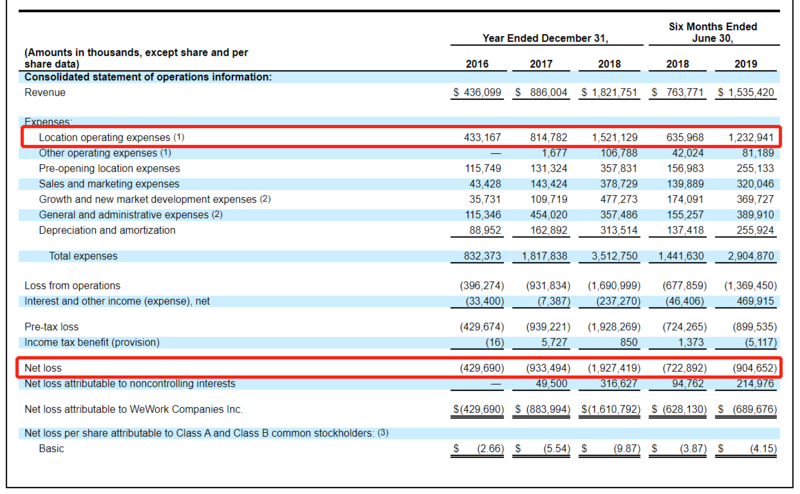
Task: Click total expenses value 2,904,870
Action: click(751, 256)
